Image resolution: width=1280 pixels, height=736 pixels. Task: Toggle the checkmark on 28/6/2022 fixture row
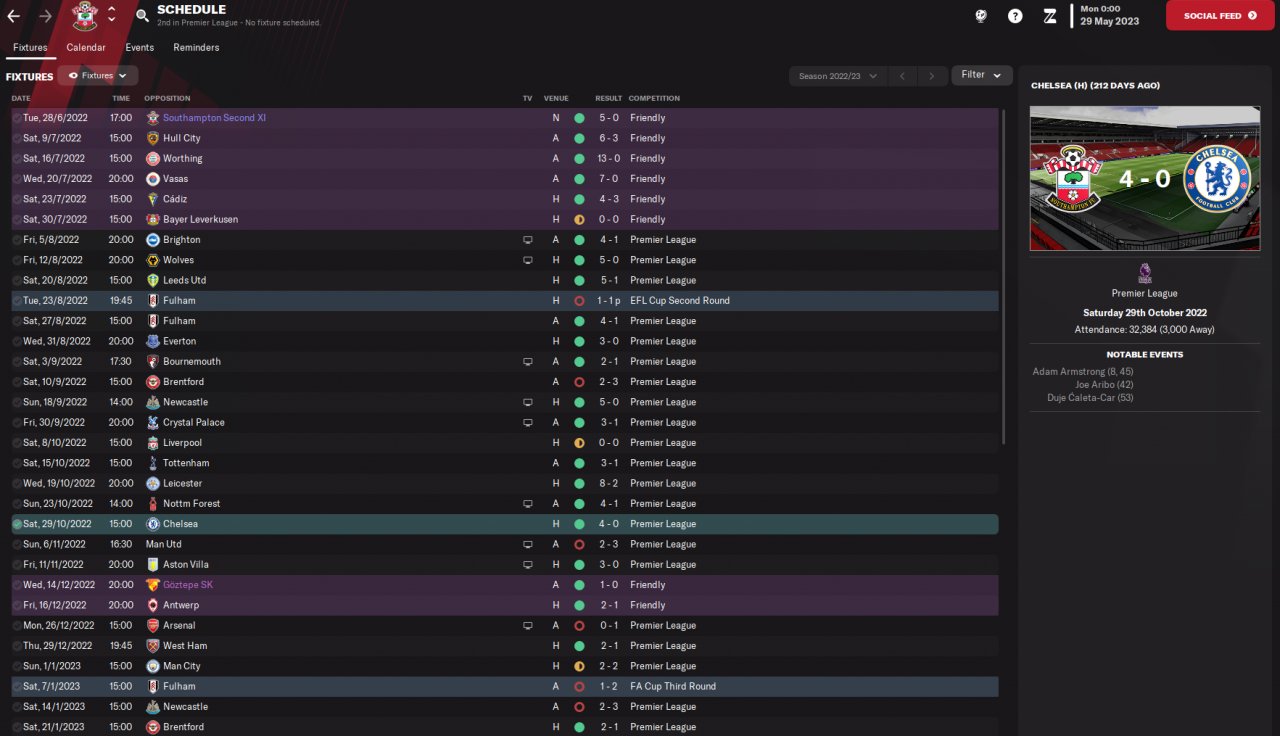[x=17, y=118]
